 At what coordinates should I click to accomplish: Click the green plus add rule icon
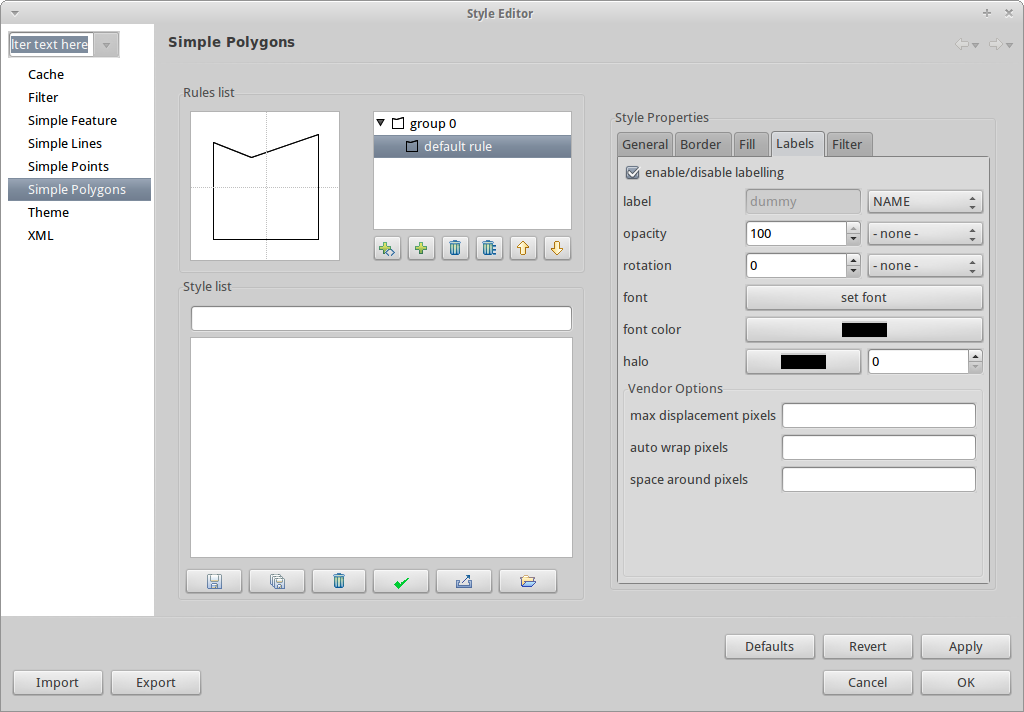421,248
